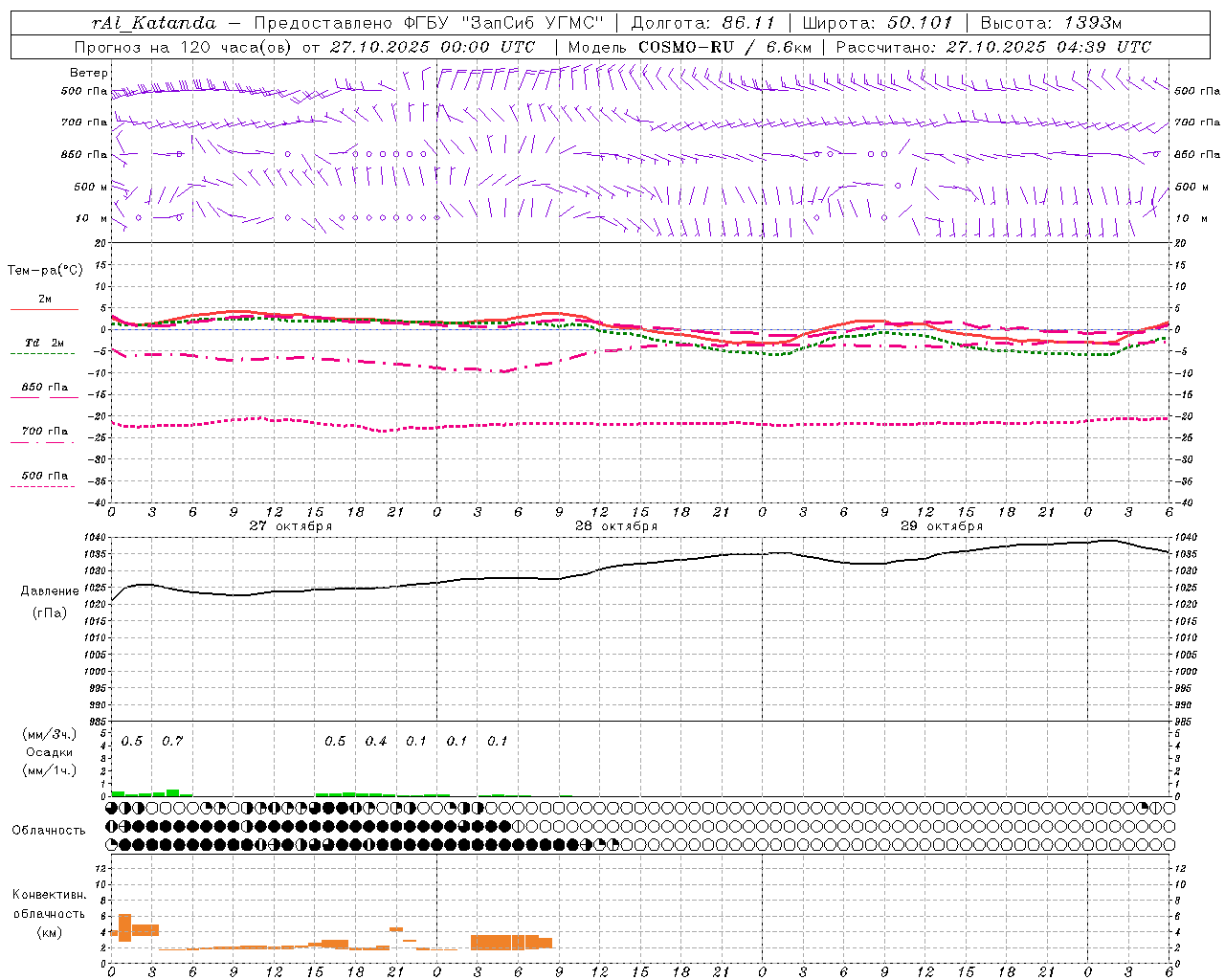Viewport: 1225px width, 980px height.
Task: Click the 0.4 precipitation amount label
Action: [376, 741]
